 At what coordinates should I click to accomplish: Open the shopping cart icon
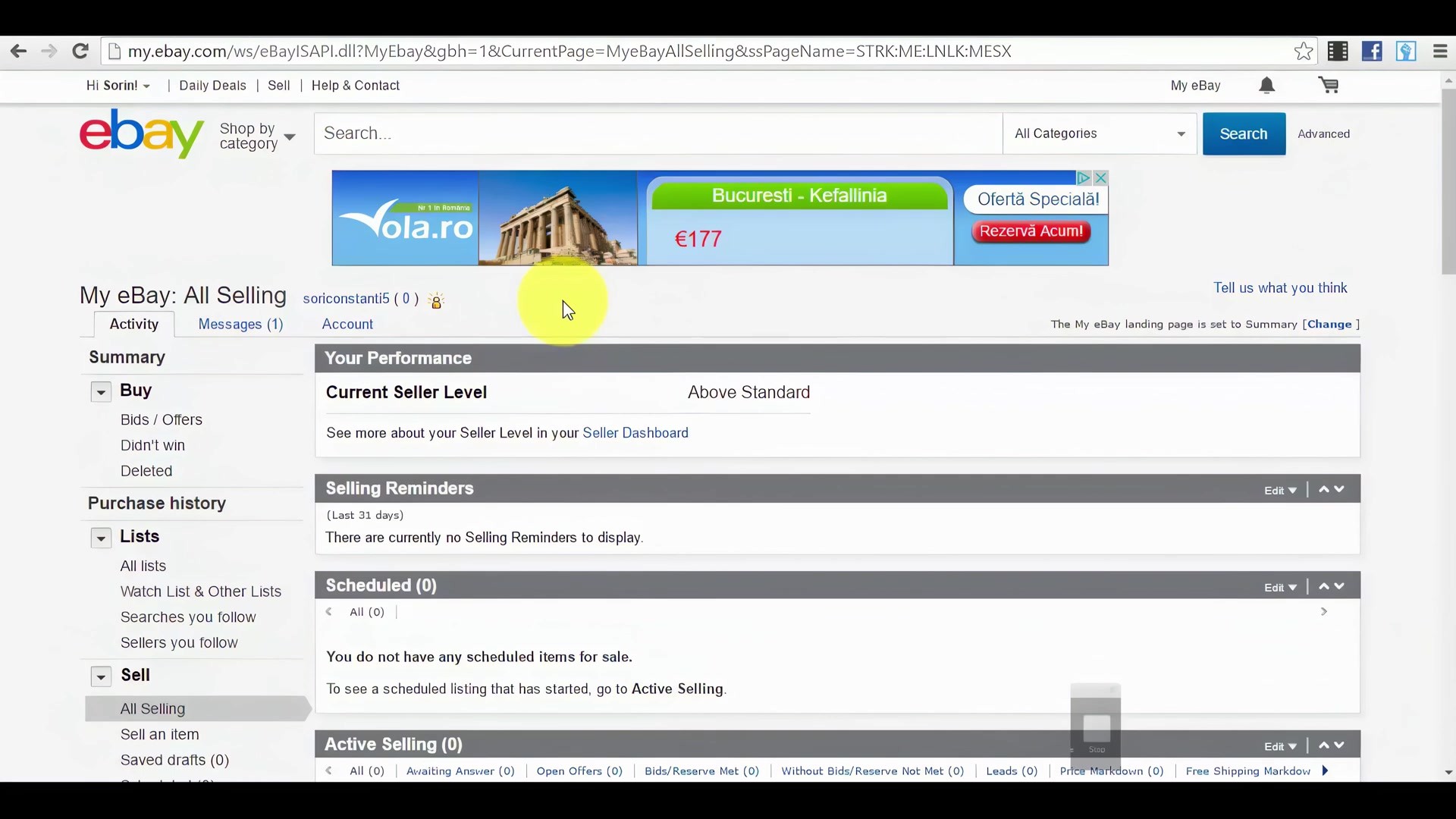(1329, 86)
